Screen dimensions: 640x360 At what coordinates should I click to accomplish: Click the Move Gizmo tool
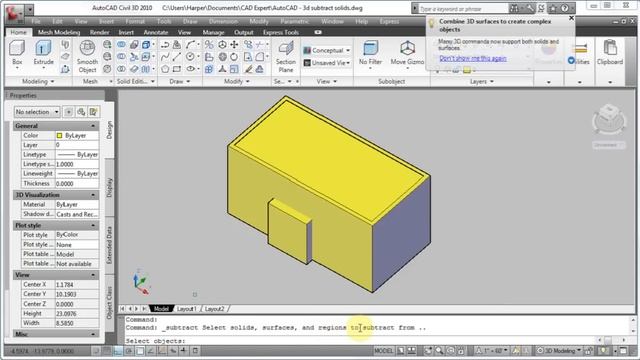[x=407, y=54]
